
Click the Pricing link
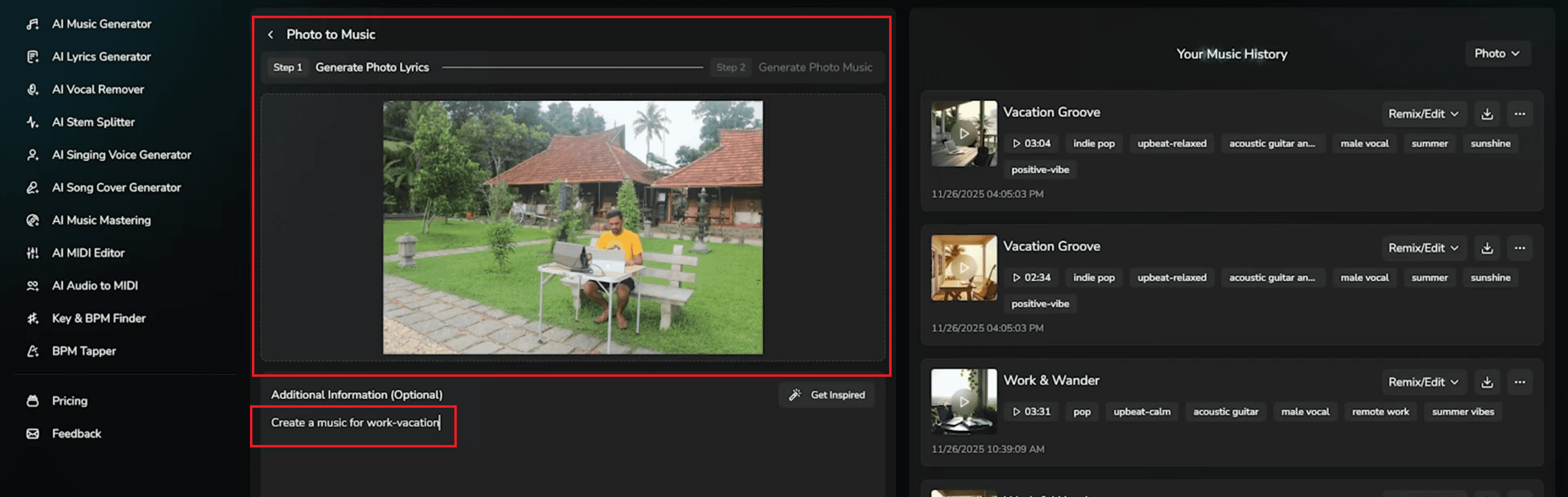point(70,401)
